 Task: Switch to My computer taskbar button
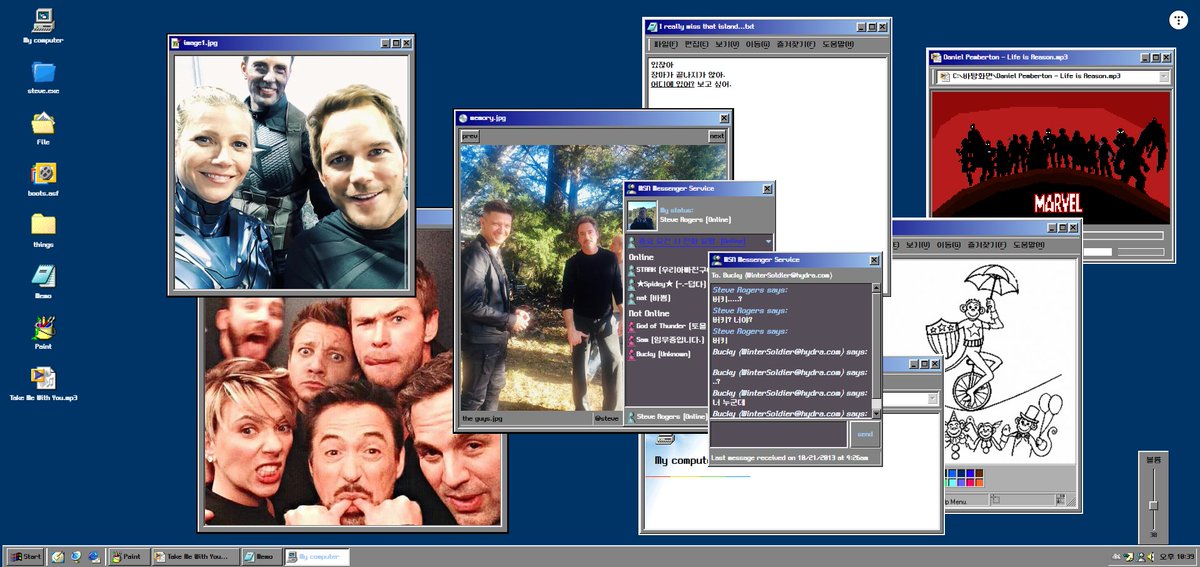[x=316, y=556]
